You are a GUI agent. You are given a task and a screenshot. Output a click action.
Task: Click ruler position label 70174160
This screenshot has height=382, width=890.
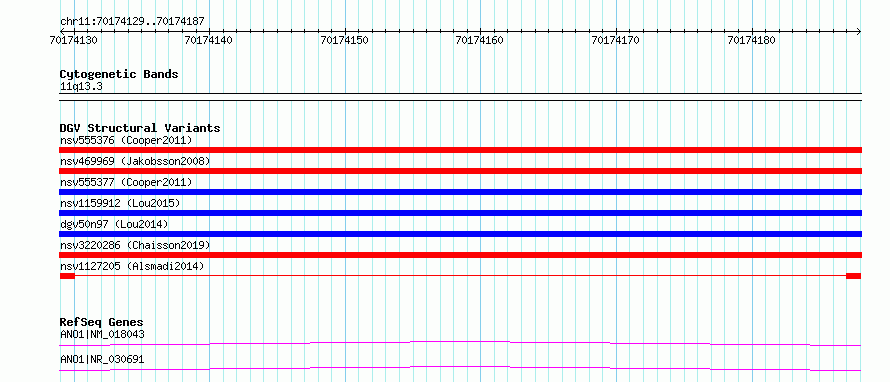tap(480, 40)
